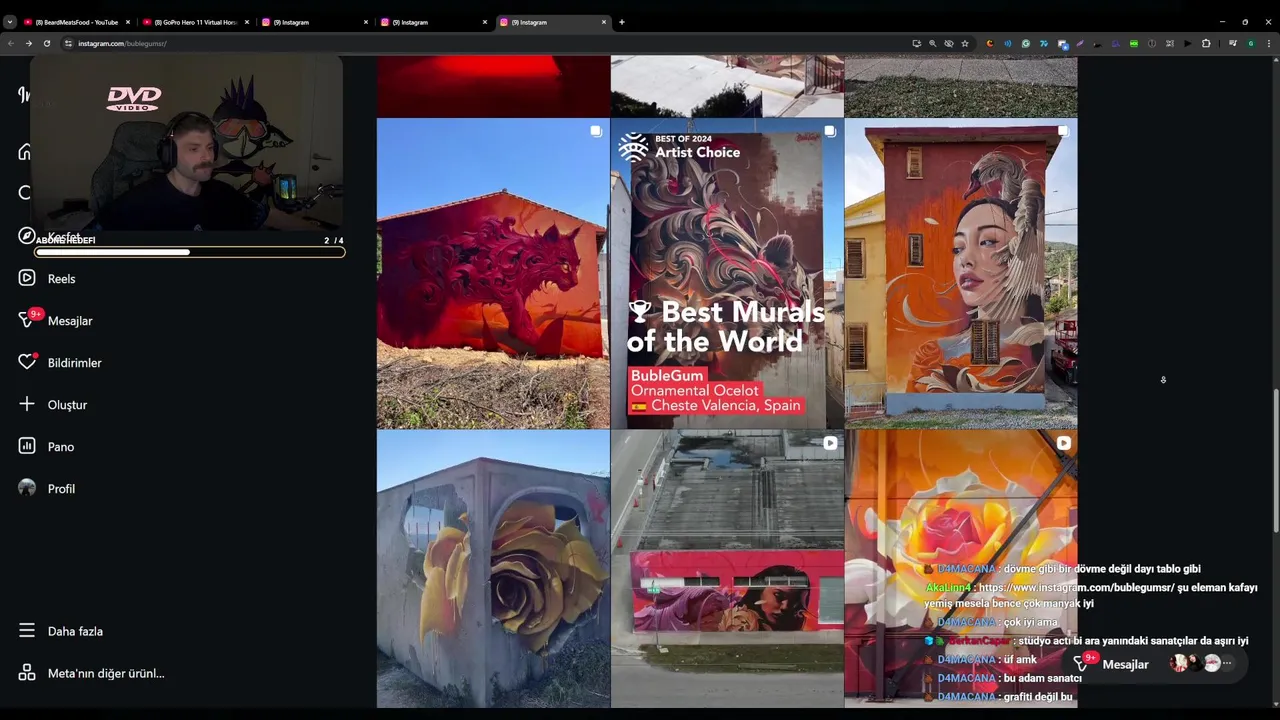Click the bright green rectangular extension icon
The height and width of the screenshot is (720, 1280).
click(x=1134, y=43)
